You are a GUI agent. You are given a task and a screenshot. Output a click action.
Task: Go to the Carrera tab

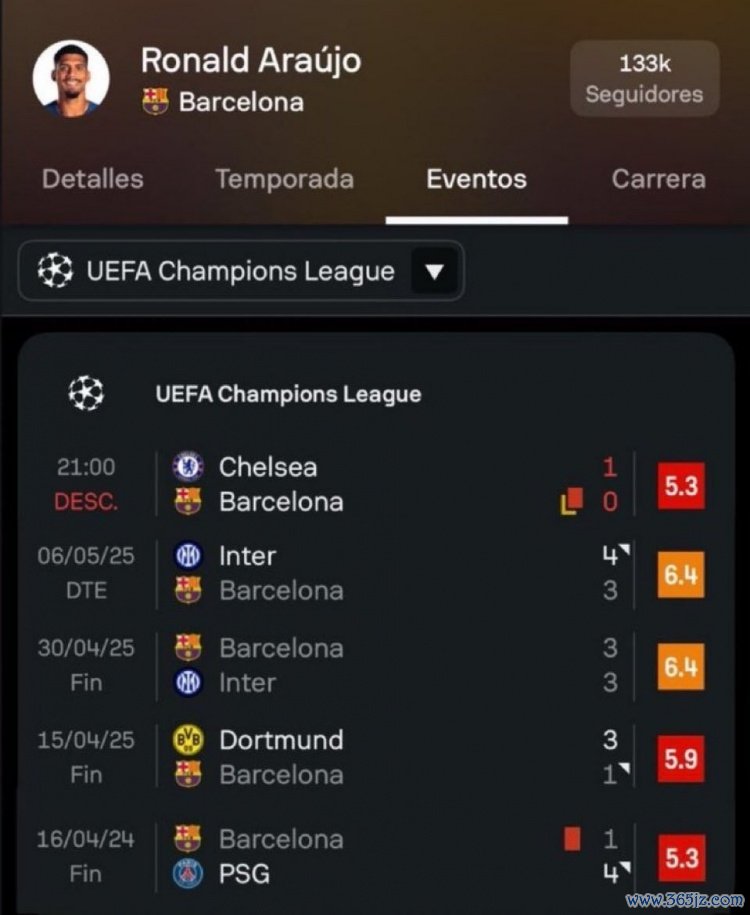click(658, 179)
